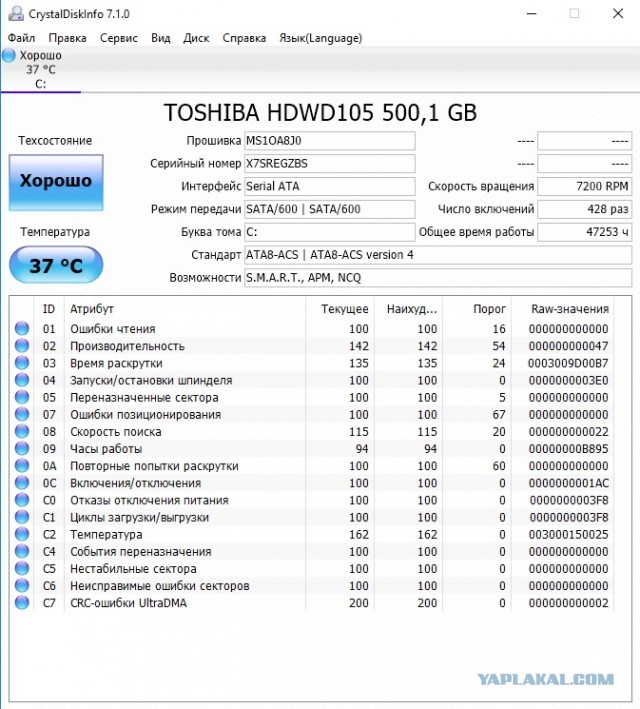Click status orb for Циклы загрузки/выгрузки row
The image size is (640, 709).
pos(22,517)
